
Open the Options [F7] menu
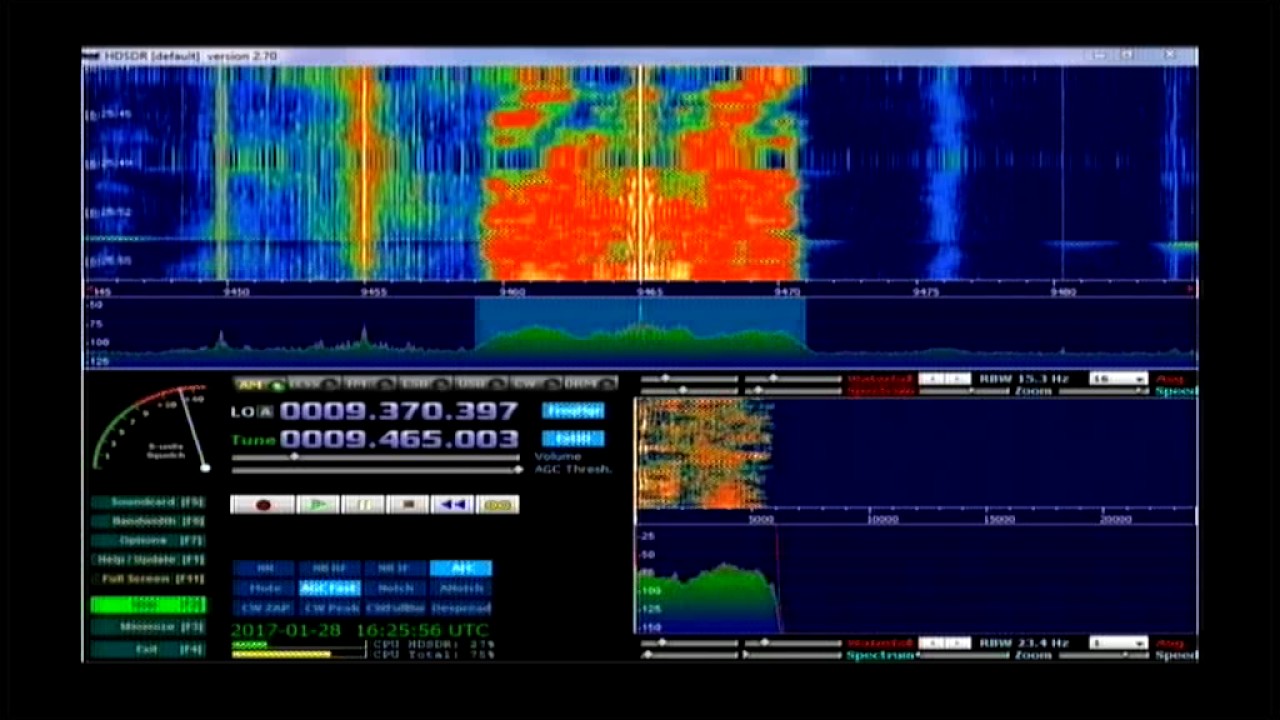pyautogui.click(x=148, y=540)
